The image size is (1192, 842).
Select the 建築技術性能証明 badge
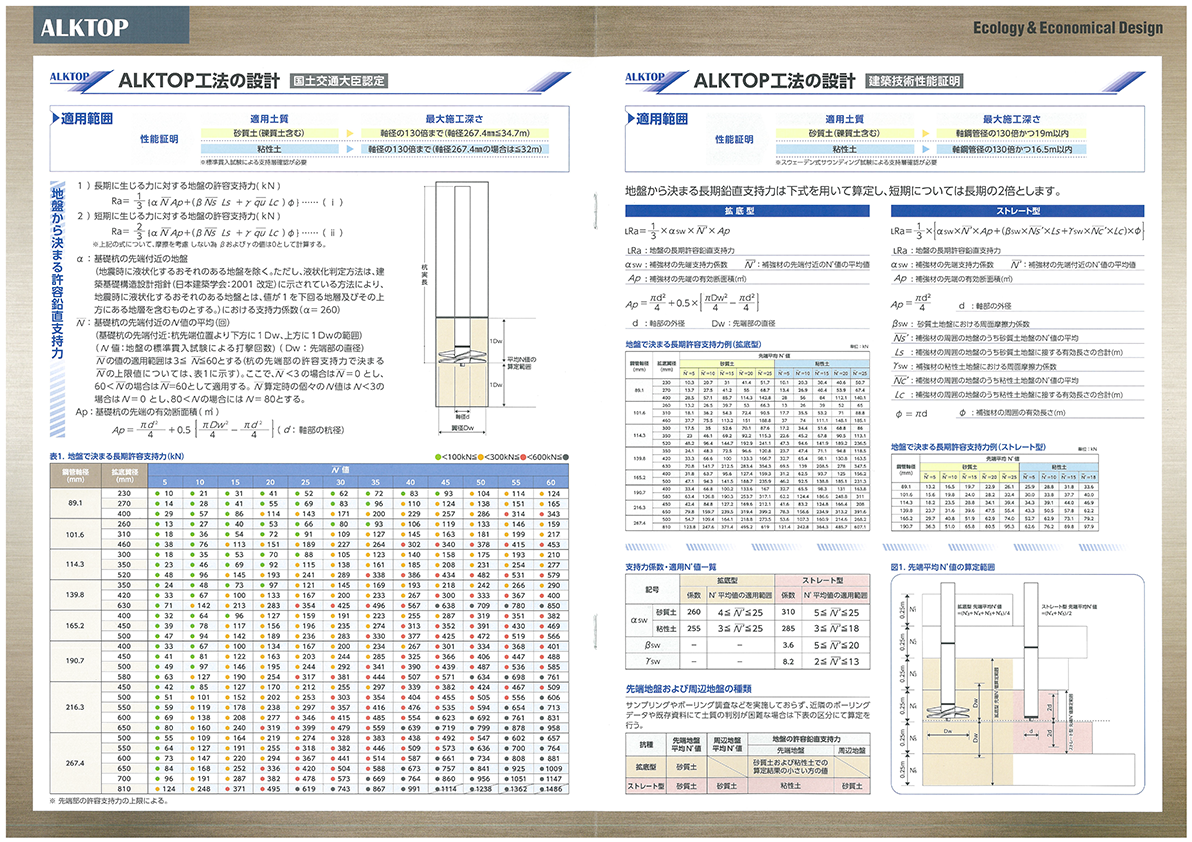[915, 81]
